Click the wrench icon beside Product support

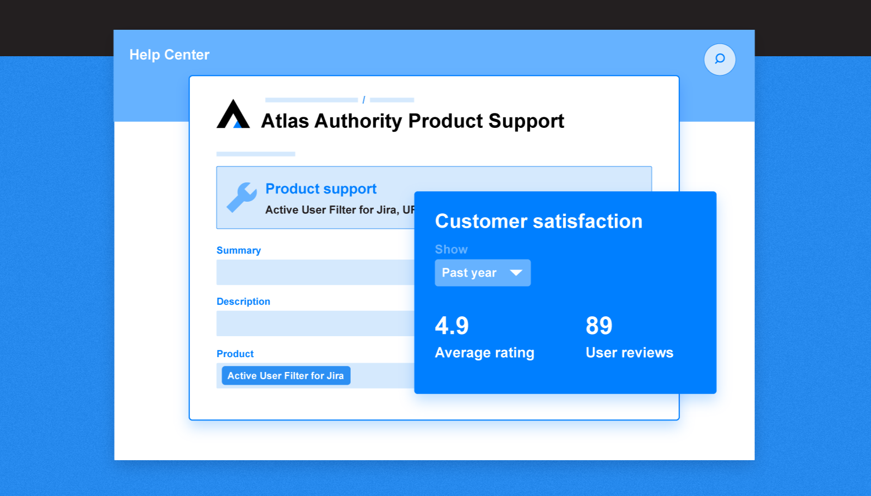coord(241,196)
